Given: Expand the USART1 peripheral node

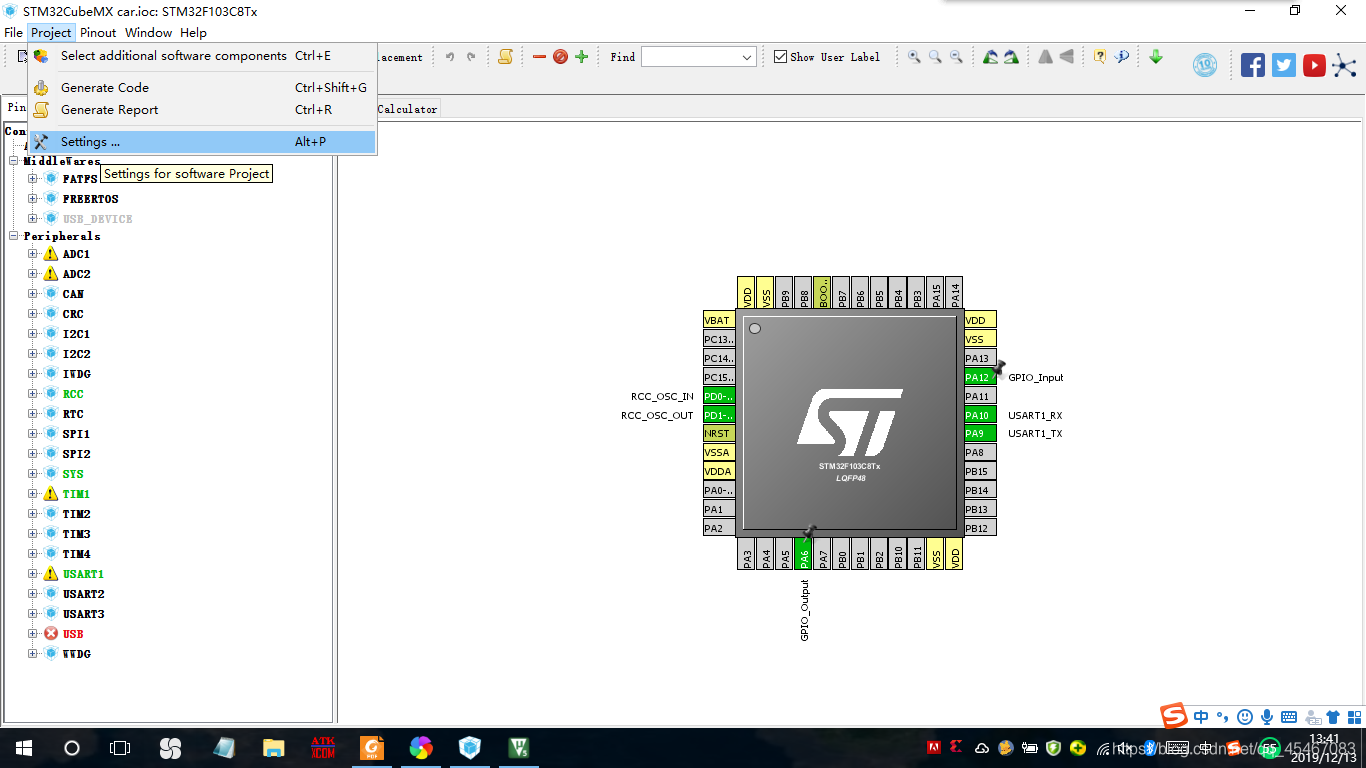Looking at the screenshot, I should [34, 573].
